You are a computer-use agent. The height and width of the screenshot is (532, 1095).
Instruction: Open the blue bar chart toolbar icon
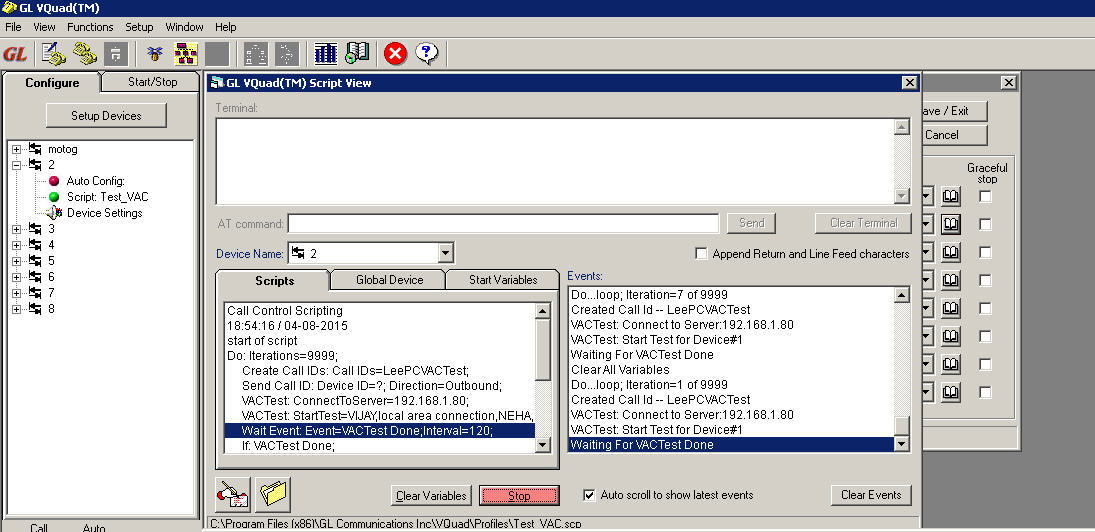tap(325, 54)
